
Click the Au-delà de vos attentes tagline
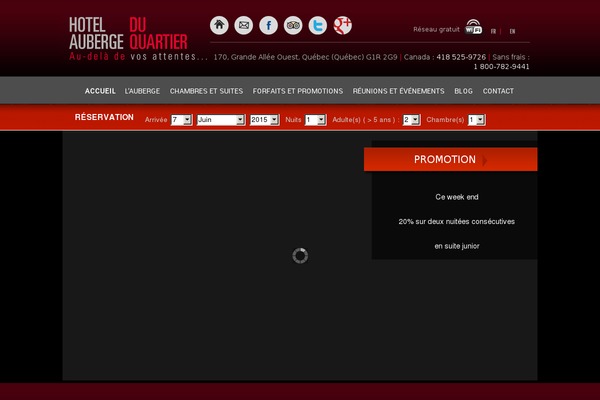click(x=138, y=57)
